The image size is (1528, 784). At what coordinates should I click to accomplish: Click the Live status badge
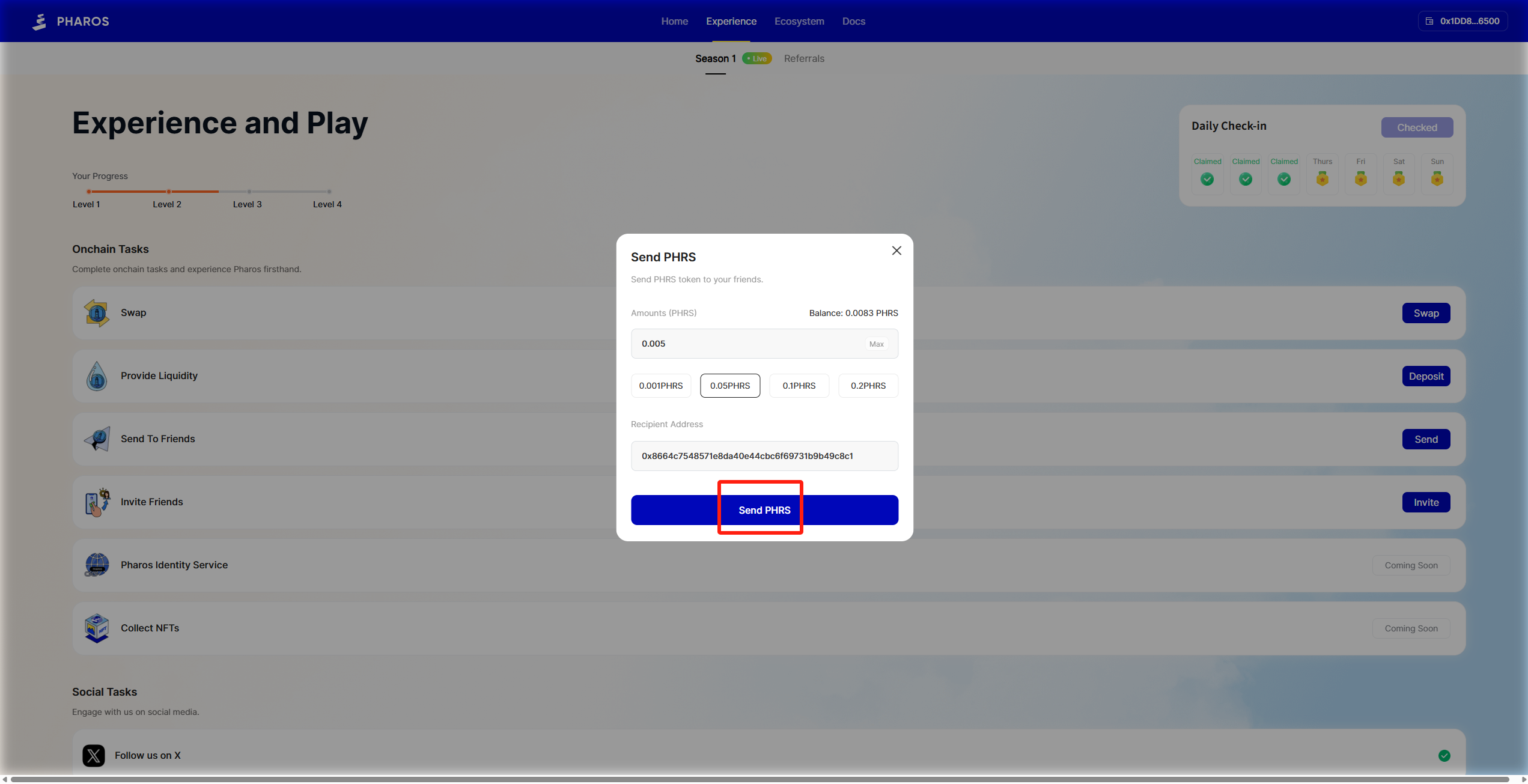coord(757,58)
